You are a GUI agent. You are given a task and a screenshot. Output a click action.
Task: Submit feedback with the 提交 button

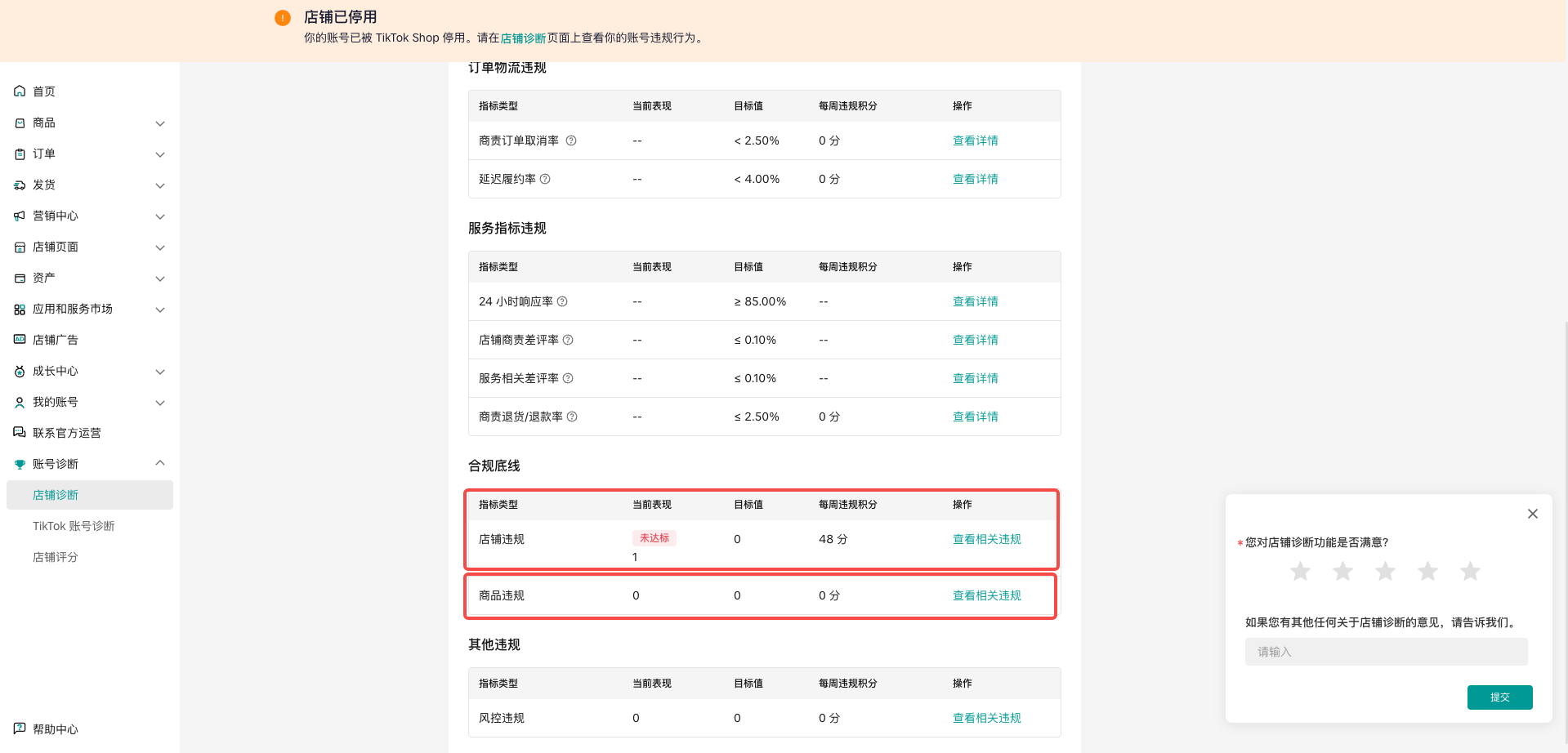(x=1499, y=697)
